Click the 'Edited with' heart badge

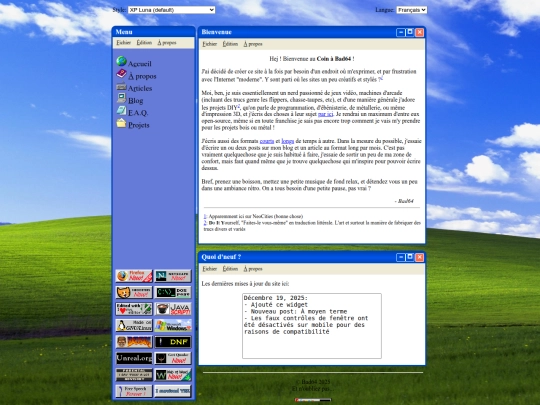(x=134, y=309)
